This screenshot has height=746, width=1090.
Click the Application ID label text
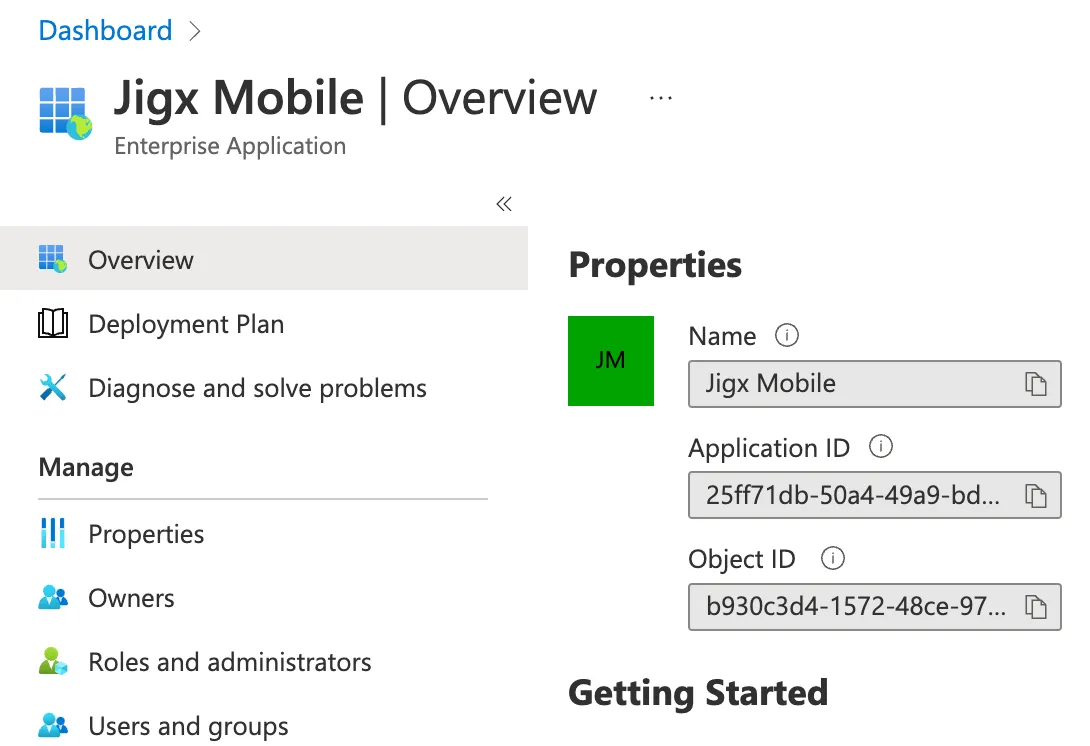769,448
